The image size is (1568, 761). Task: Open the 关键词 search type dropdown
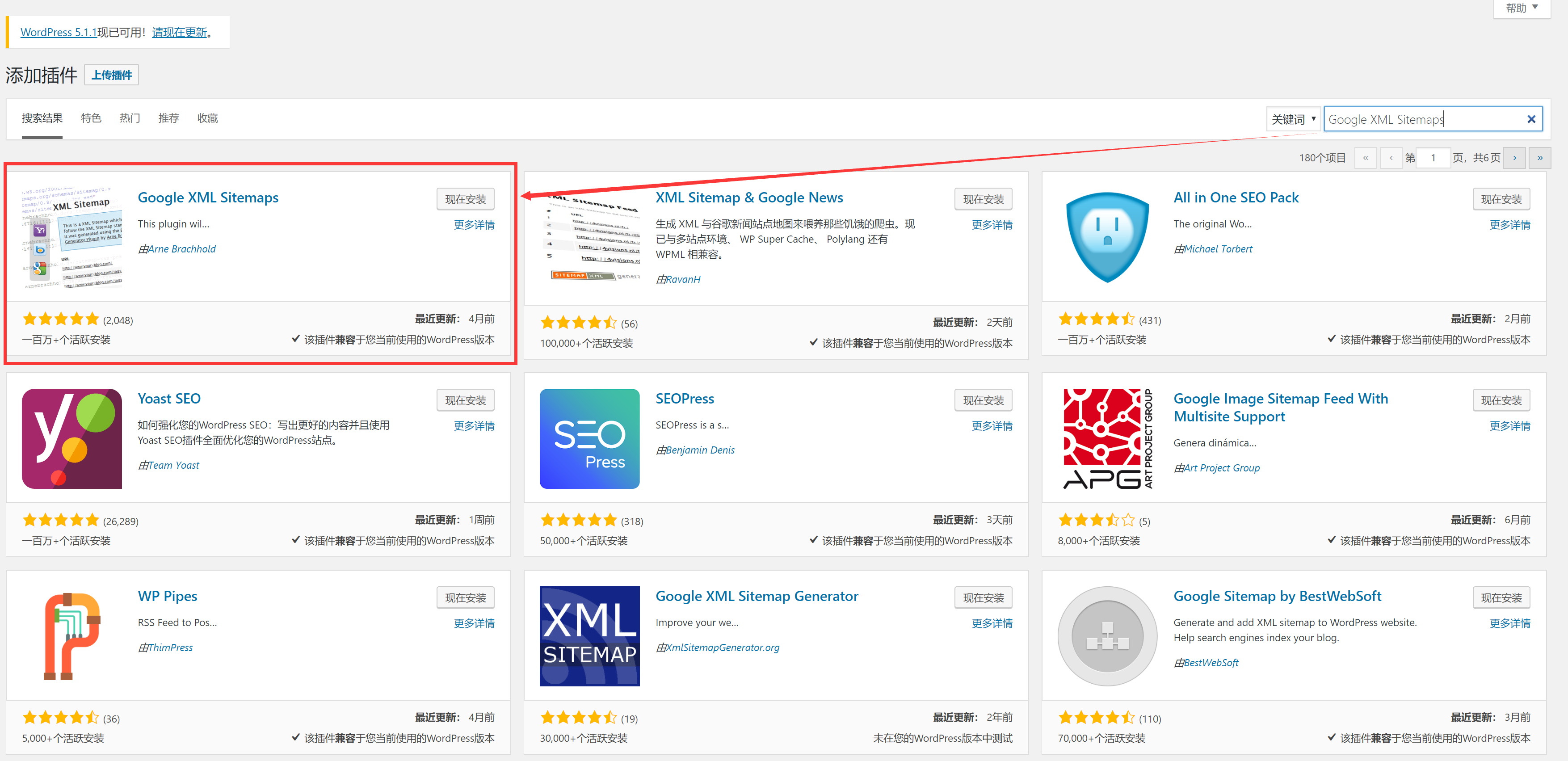tap(1294, 119)
